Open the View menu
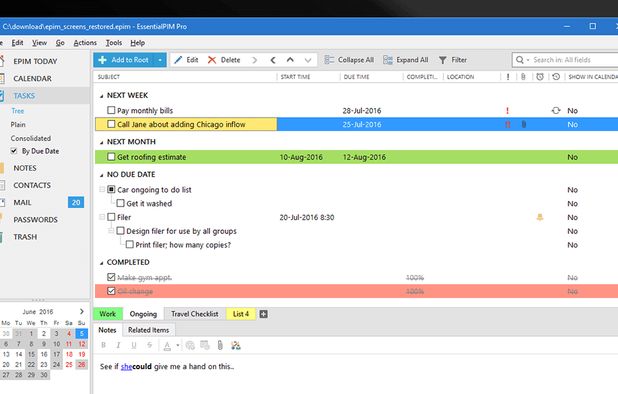 39,43
